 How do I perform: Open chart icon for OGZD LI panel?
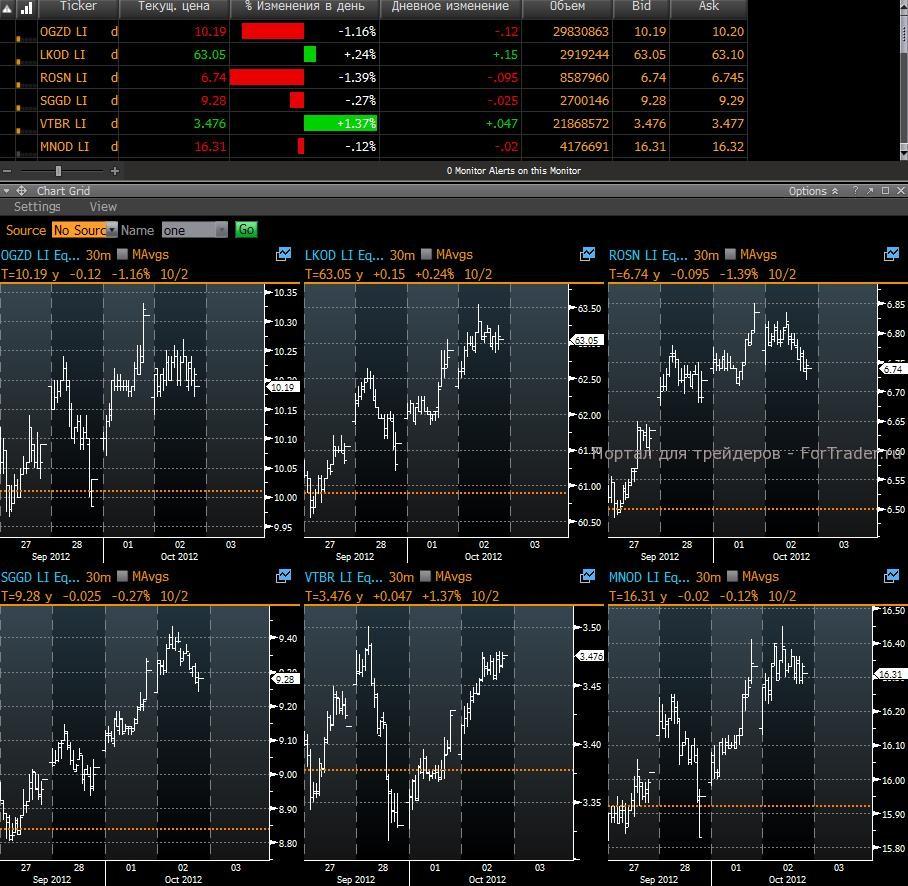pyautogui.click(x=284, y=255)
